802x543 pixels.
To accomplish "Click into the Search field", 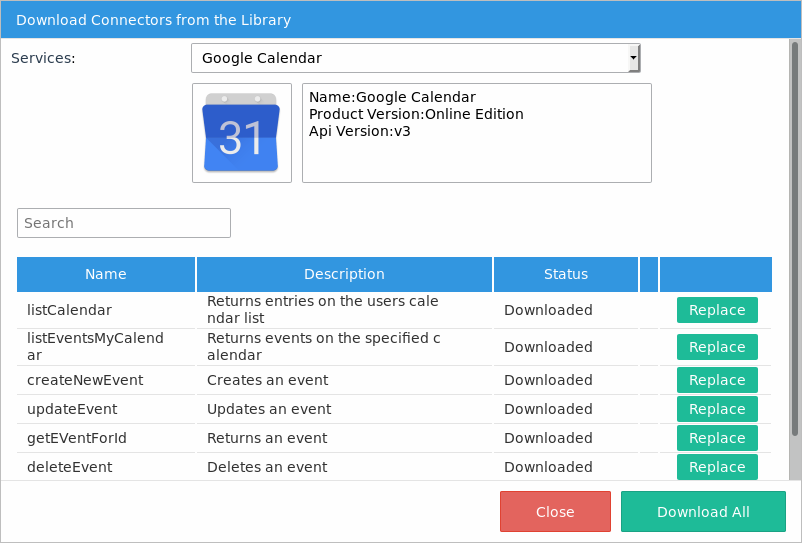I will (x=124, y=223).
